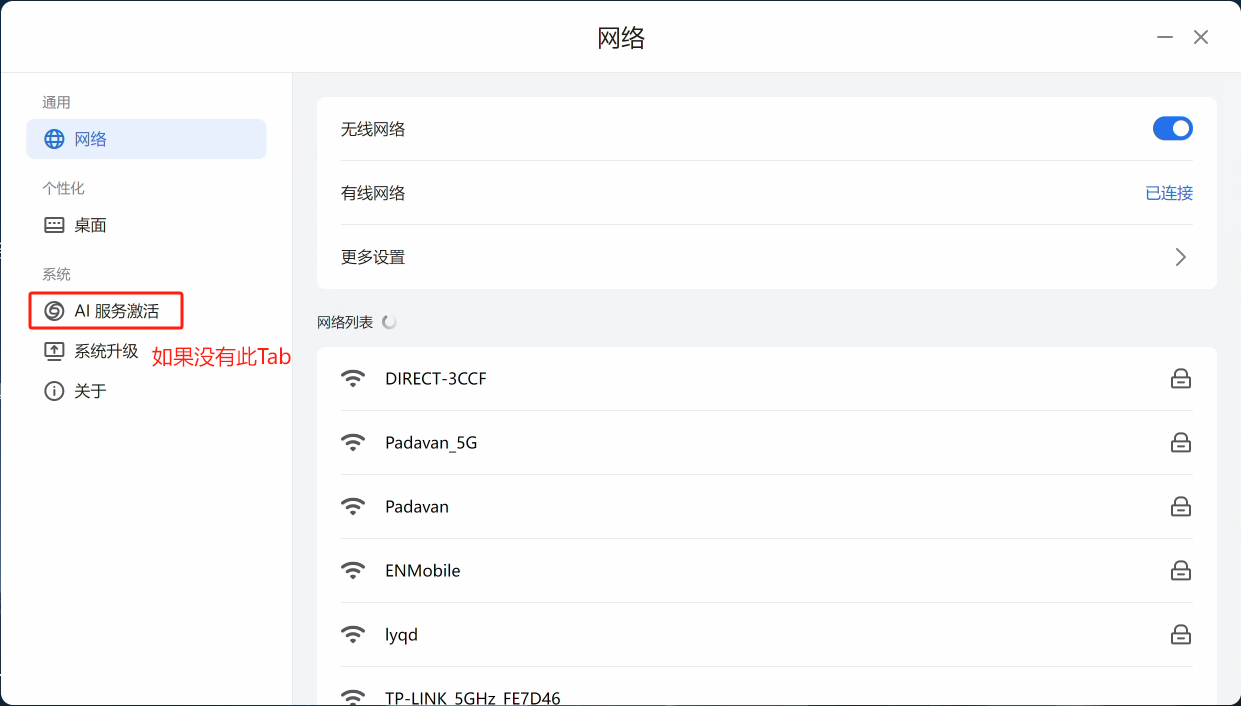
Task: Click the desktop icon beside 桌面
Action: pyautogui.click(x=54, y=225)
